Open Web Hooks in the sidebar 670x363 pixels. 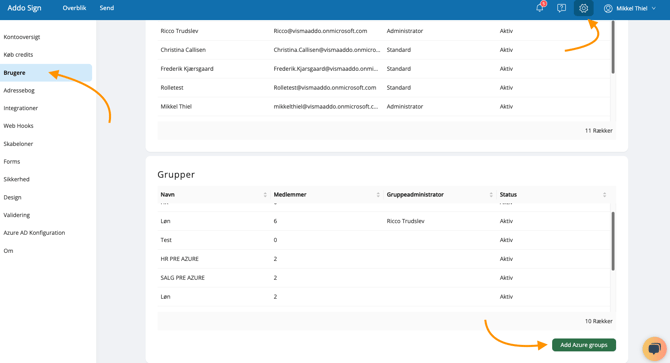pos(18,126)
